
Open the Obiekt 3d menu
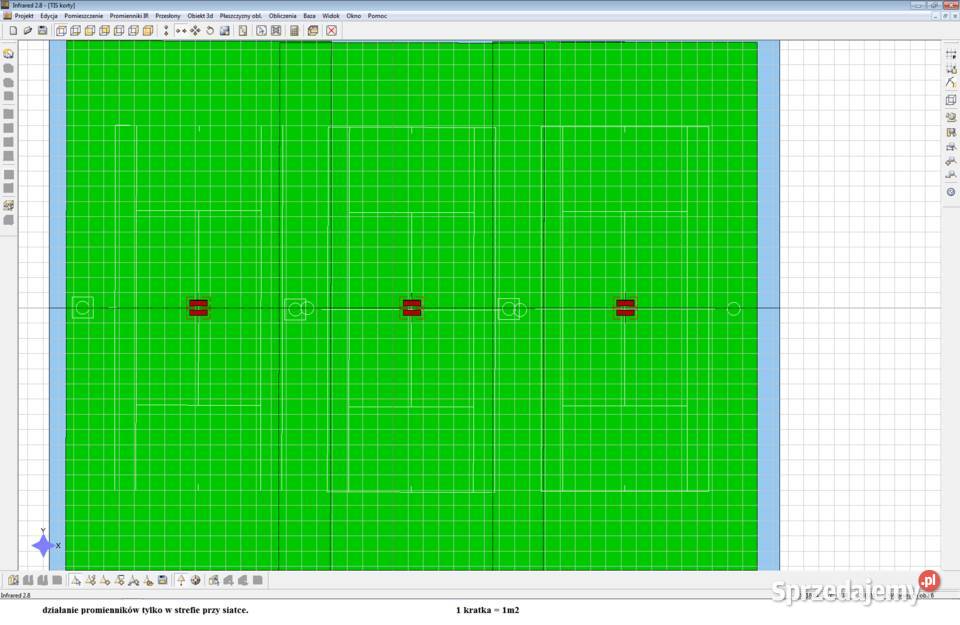[x=200, y=16]
